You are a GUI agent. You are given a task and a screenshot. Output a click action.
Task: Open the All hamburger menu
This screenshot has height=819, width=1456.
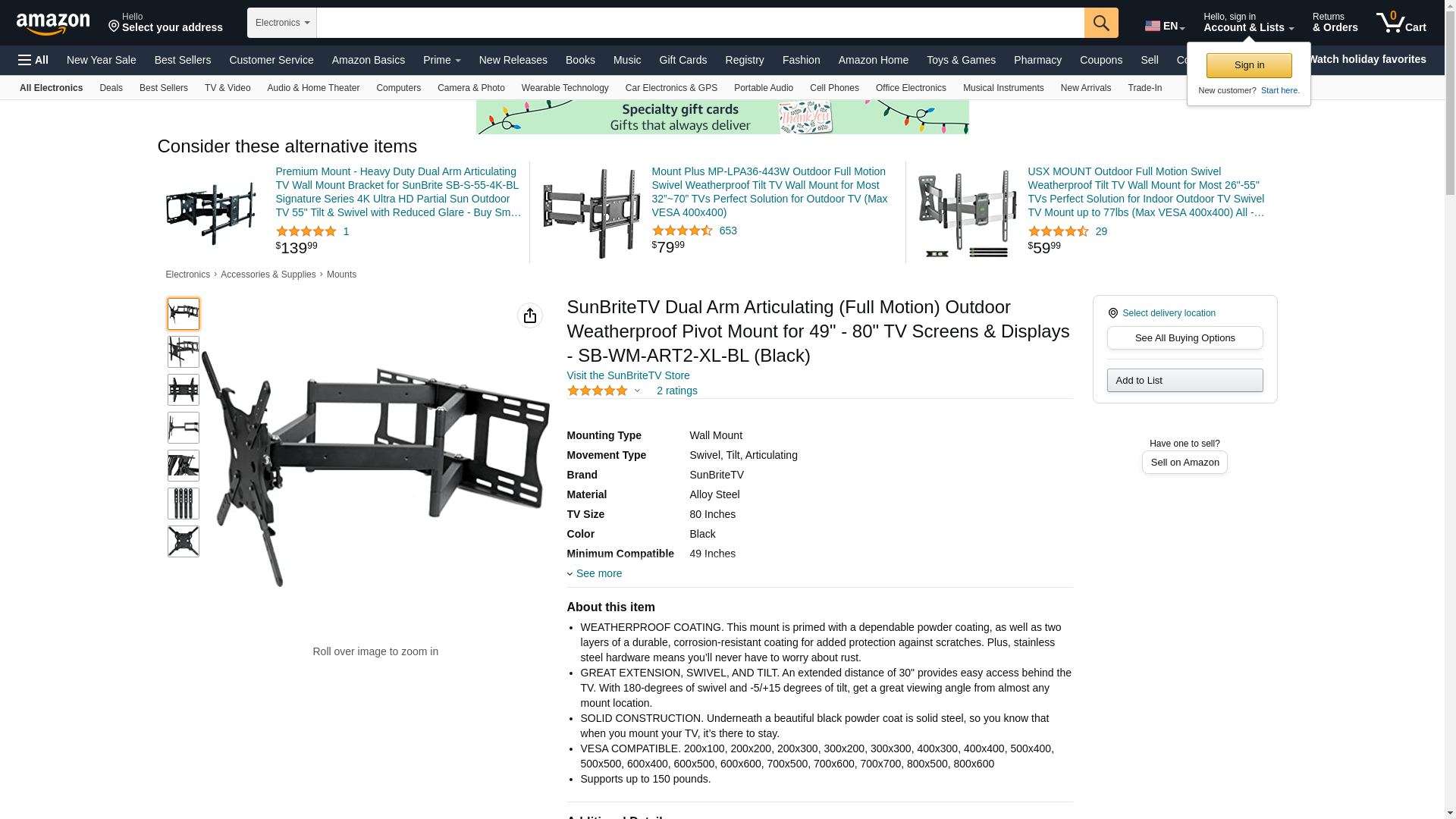click(33, 60)
